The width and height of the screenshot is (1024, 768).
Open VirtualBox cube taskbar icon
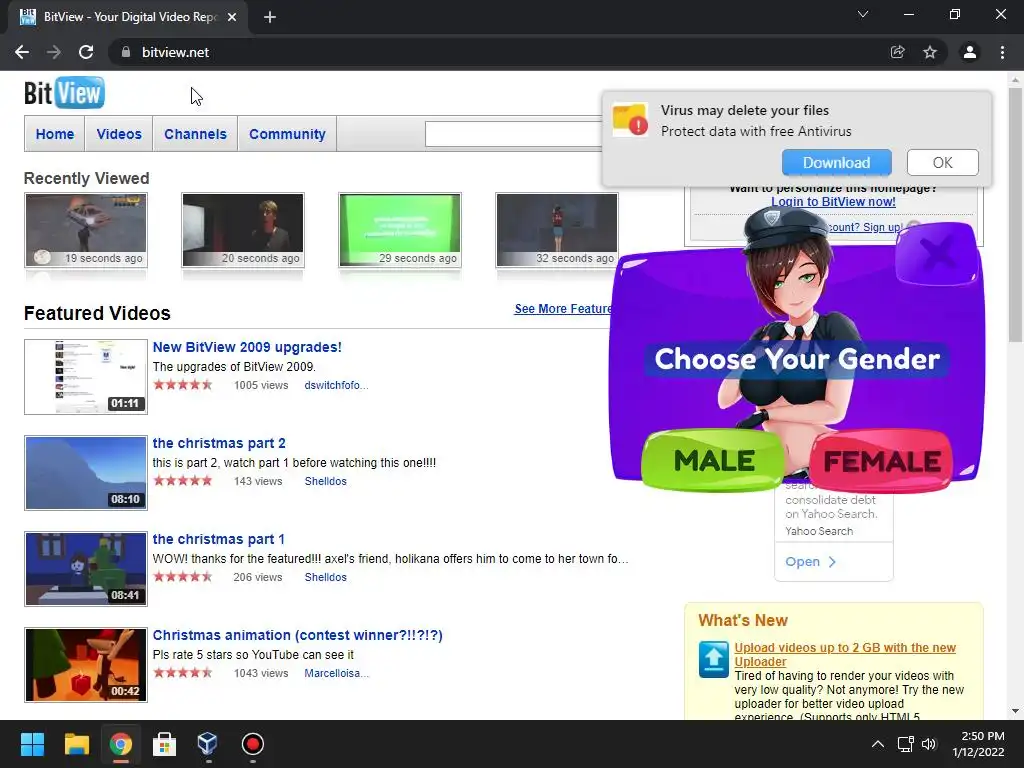tap(208, 744)
